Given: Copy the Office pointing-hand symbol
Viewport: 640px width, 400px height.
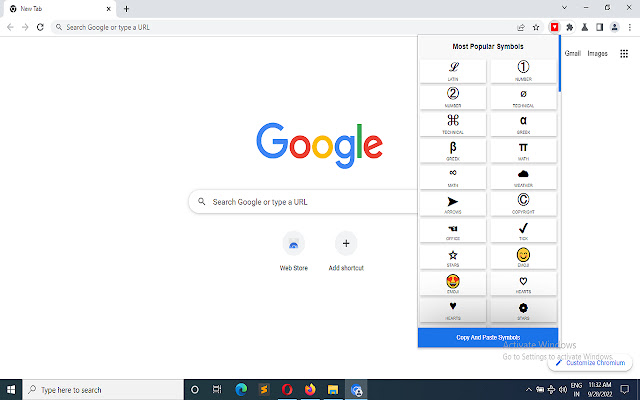Looking at the screenshot, I should pyautogui.click(x=453, y=230).
